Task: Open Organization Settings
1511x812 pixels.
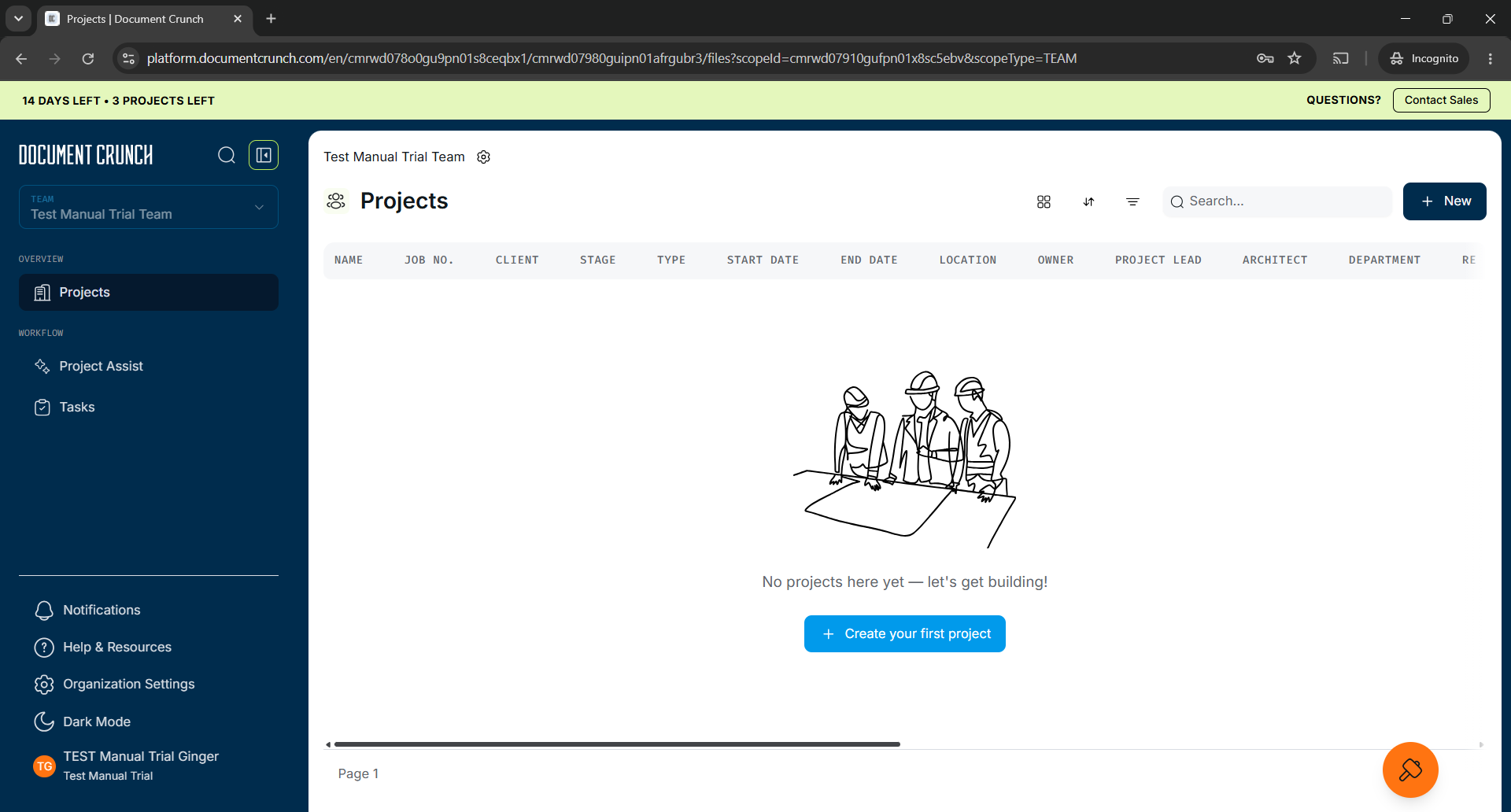Action: tap(114, 684)
